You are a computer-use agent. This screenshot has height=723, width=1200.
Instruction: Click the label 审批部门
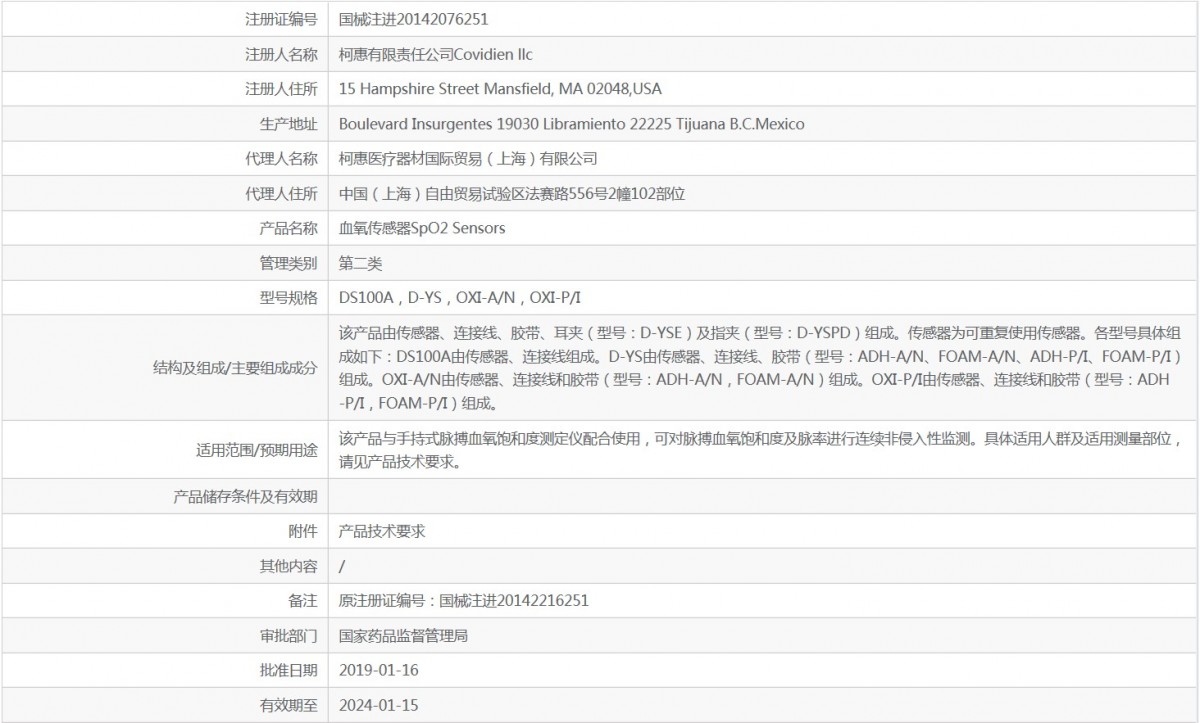(x=288, y=635)
